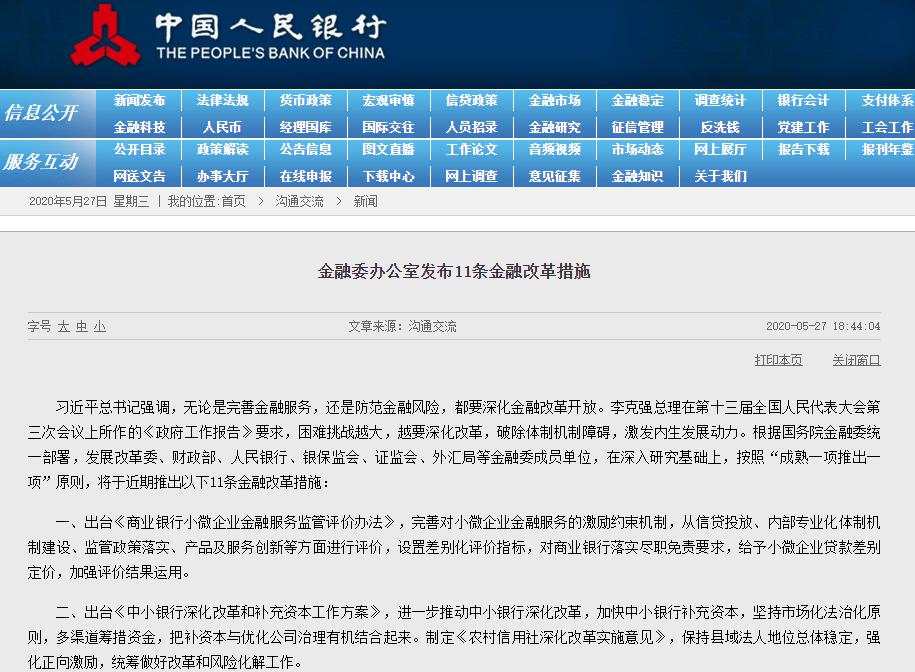Open 新闻 in the breadcrumb
This screenshot has width=915, height=672.
pos(365,201)
